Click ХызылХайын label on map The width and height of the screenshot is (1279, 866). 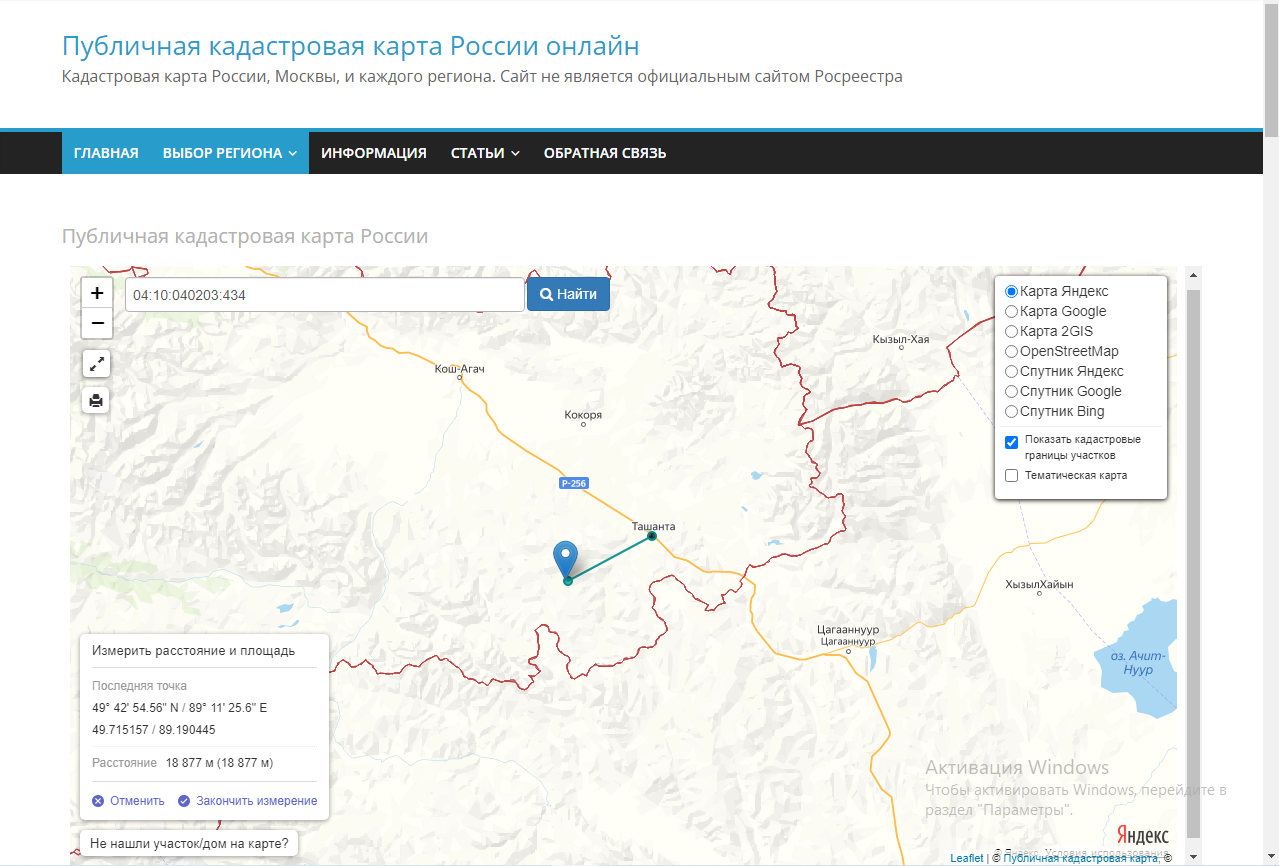pyautogui.click(x=1039, y=584)
